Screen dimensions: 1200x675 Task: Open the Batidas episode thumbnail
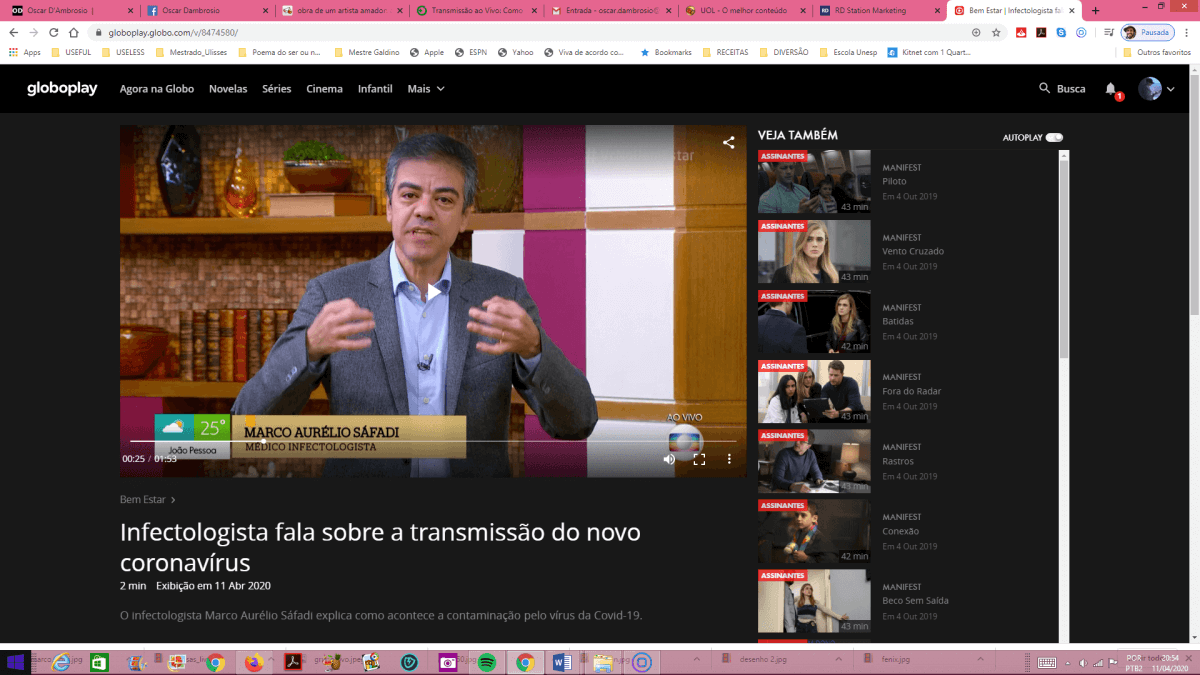click(814, 322)
